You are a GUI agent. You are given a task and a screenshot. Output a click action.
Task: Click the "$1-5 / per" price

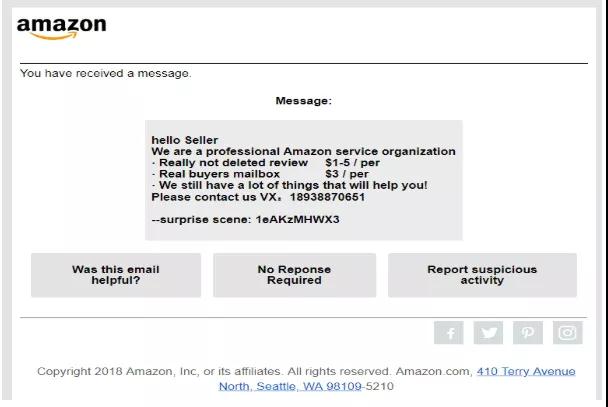352,163
